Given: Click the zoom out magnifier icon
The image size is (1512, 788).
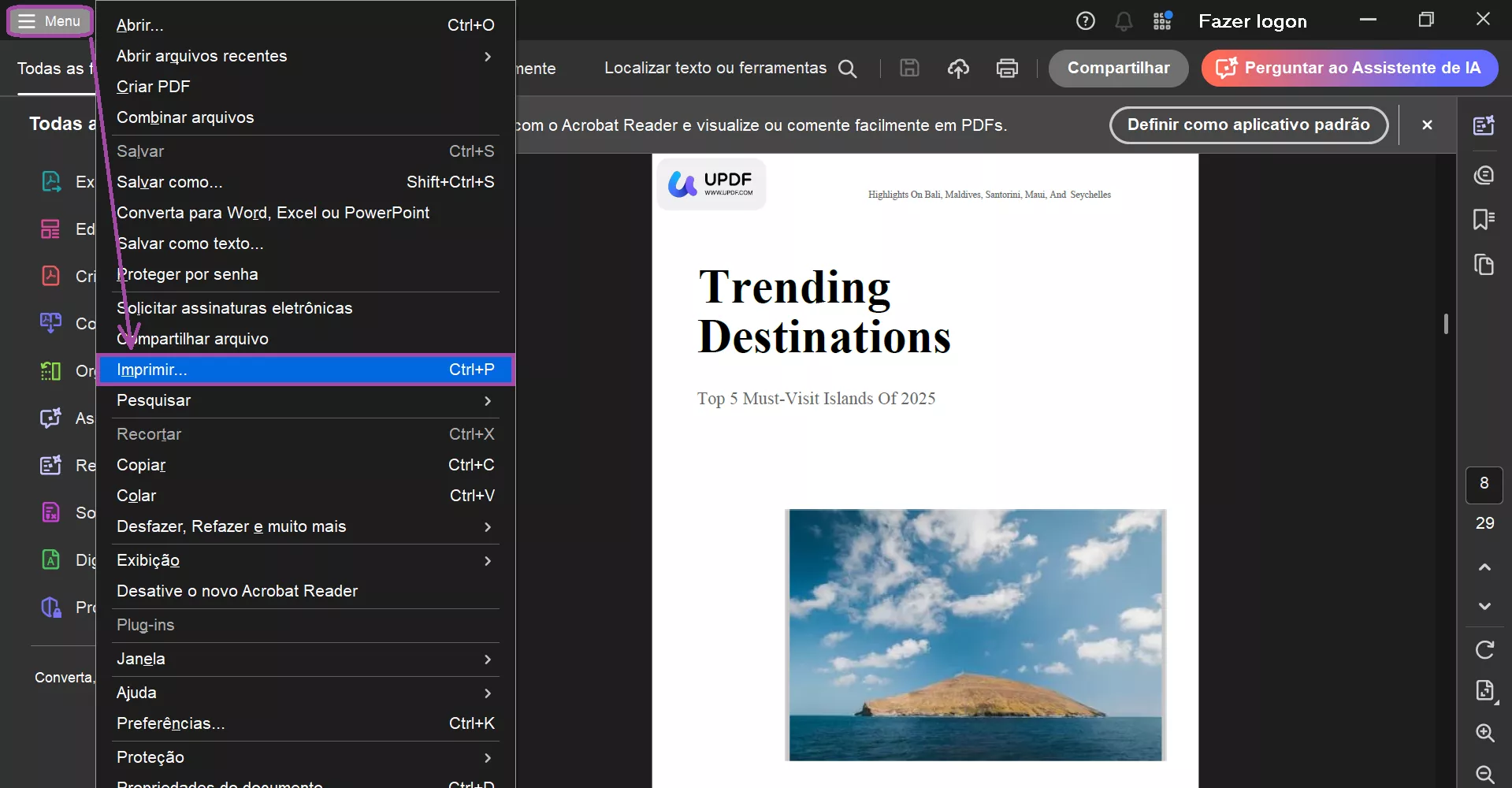Looking at the screenshot, I should pyautogui.click(x=1484, y=774).
